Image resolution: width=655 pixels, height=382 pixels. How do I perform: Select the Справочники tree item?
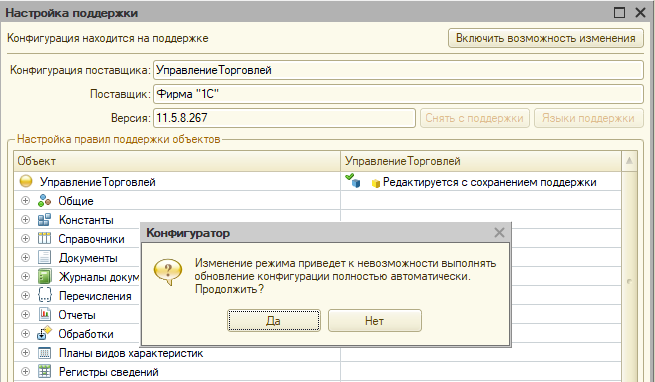[91, 239]
